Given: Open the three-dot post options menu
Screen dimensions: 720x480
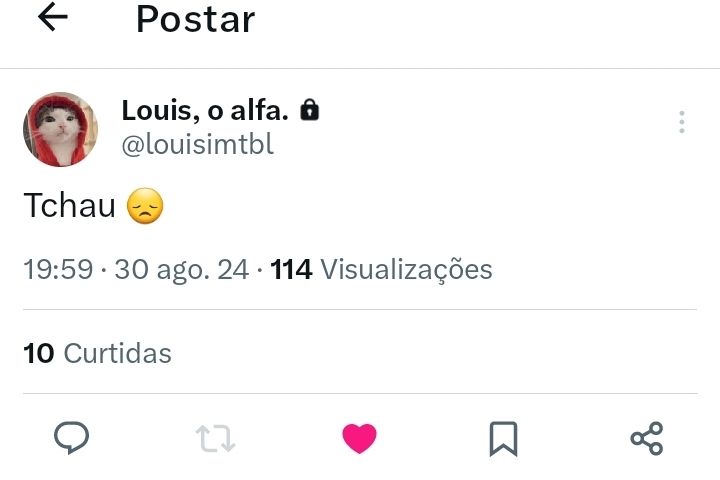Looking at the screenshot, I should (682, 122).
